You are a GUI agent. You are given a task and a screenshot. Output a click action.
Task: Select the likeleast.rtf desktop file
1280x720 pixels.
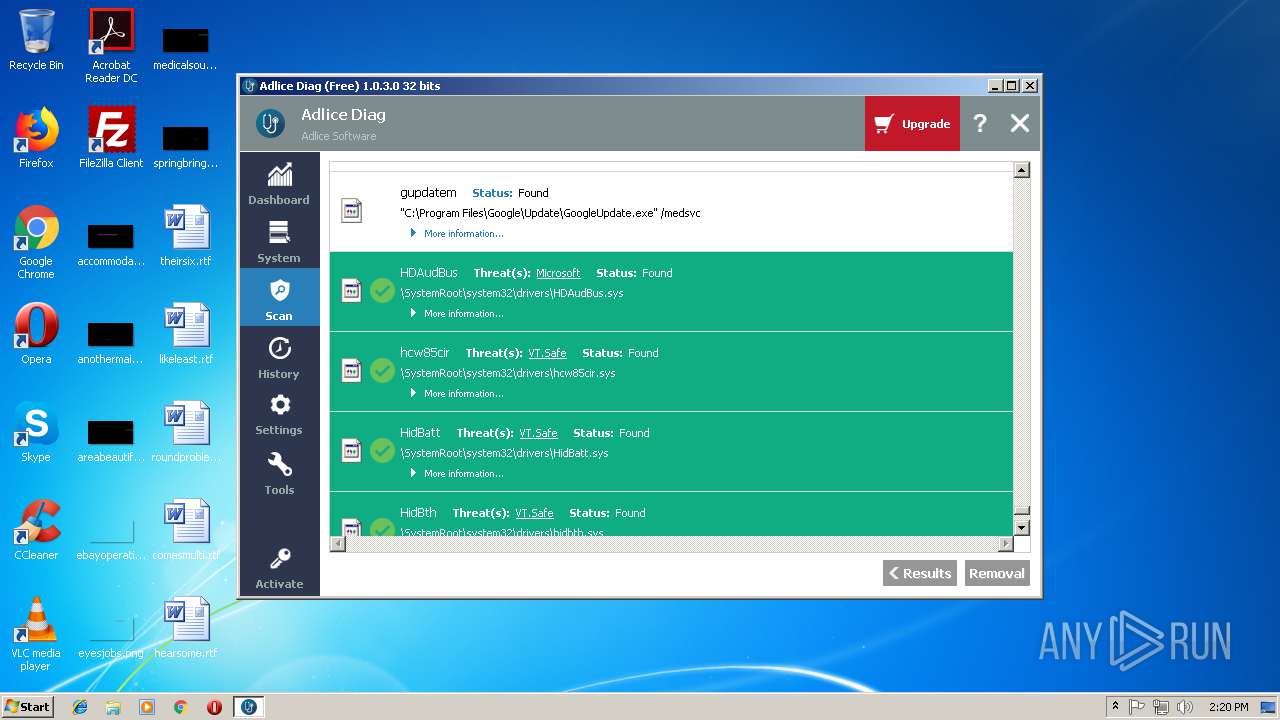coord(186,334)
